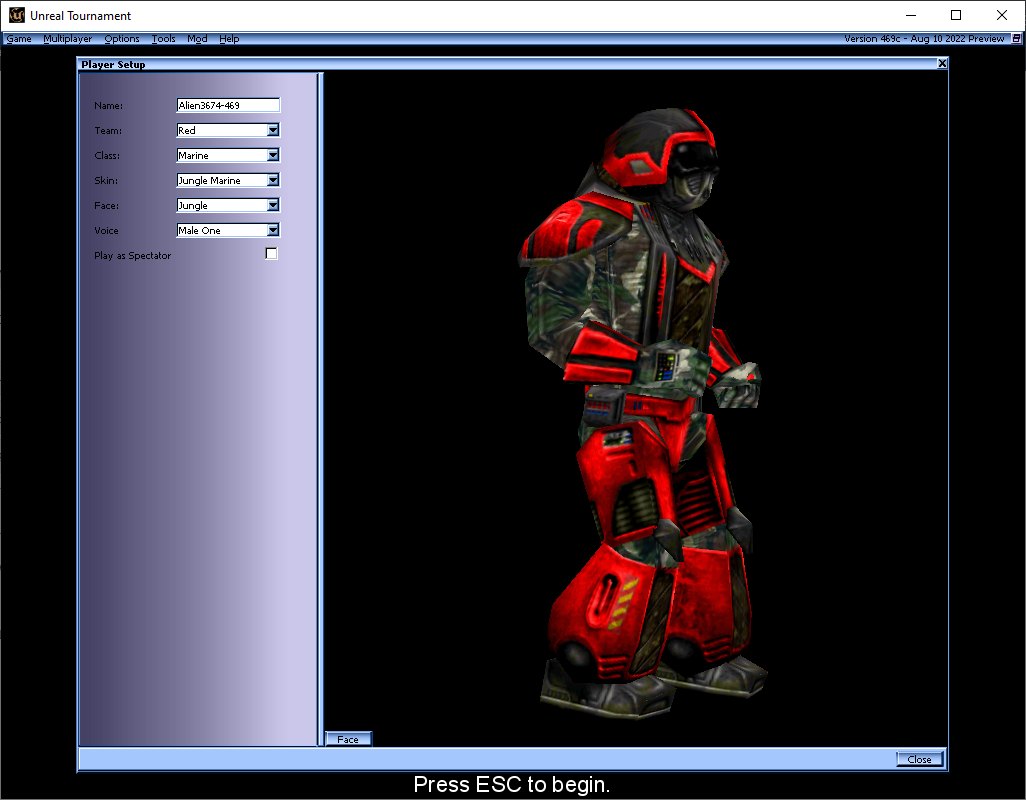This screenshot has width=1026, height=800.
Task: Click the 'Play as Spectator' label
Action: (132, 256)
